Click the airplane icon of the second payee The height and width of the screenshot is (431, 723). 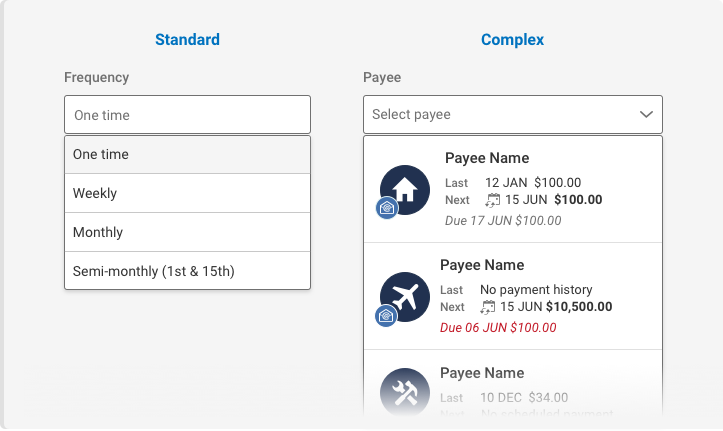[x=405, y=296]
